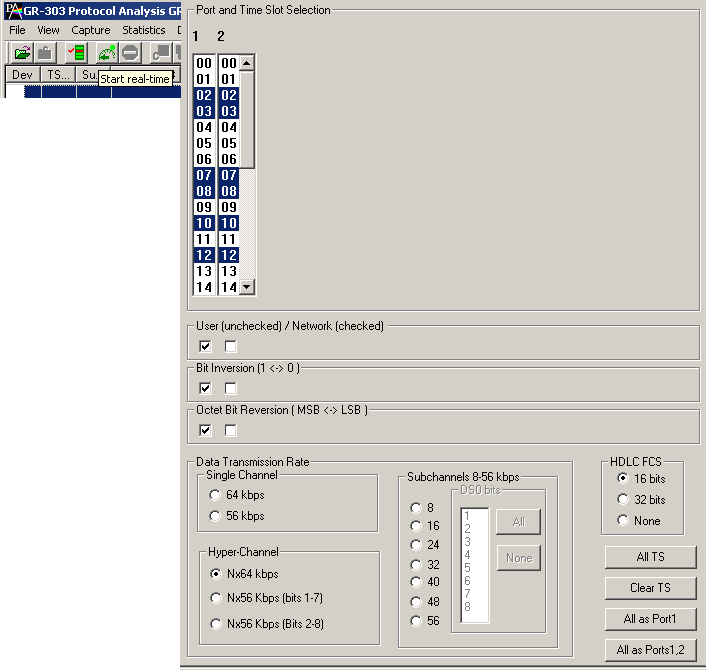Uncheck Octet Bit Reversion for port 1

pyautogui.click(x=205, y=430)
